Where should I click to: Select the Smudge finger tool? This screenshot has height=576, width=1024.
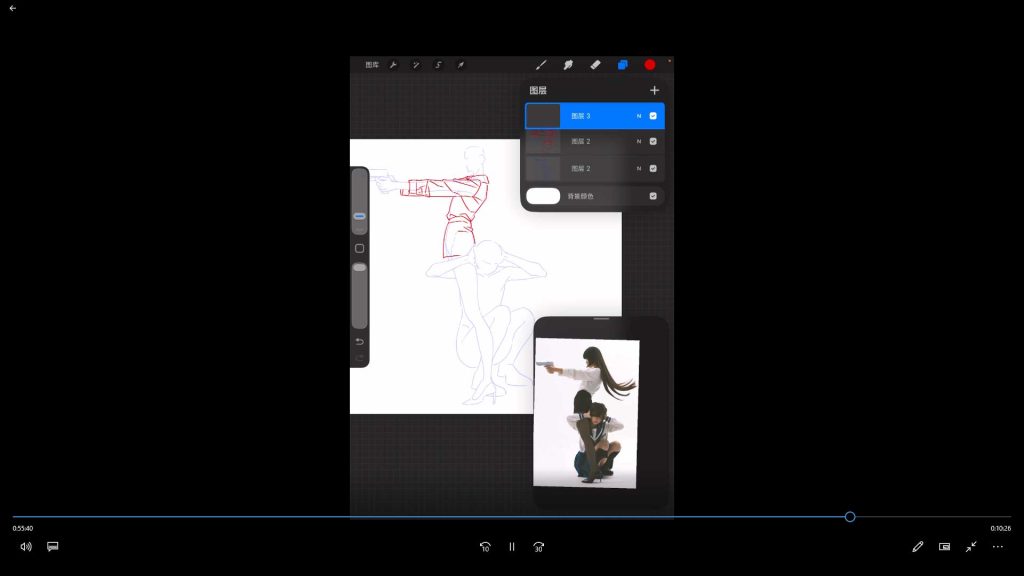pyautogui.click(x=568, y=65)
